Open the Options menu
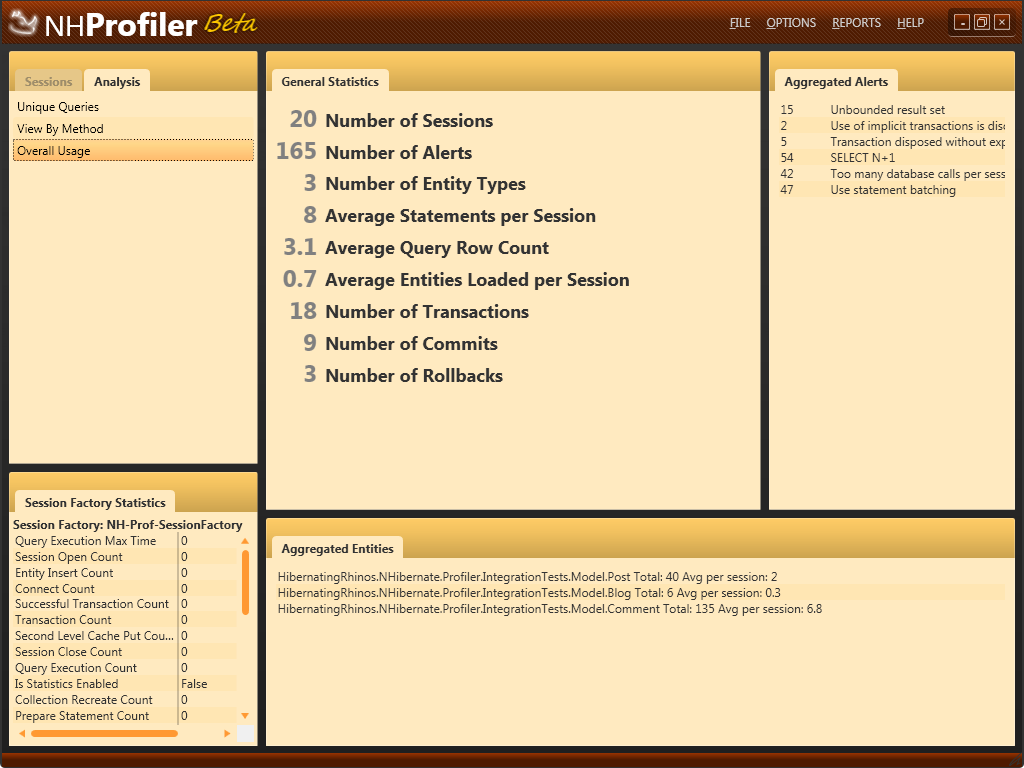 [791, 23]
